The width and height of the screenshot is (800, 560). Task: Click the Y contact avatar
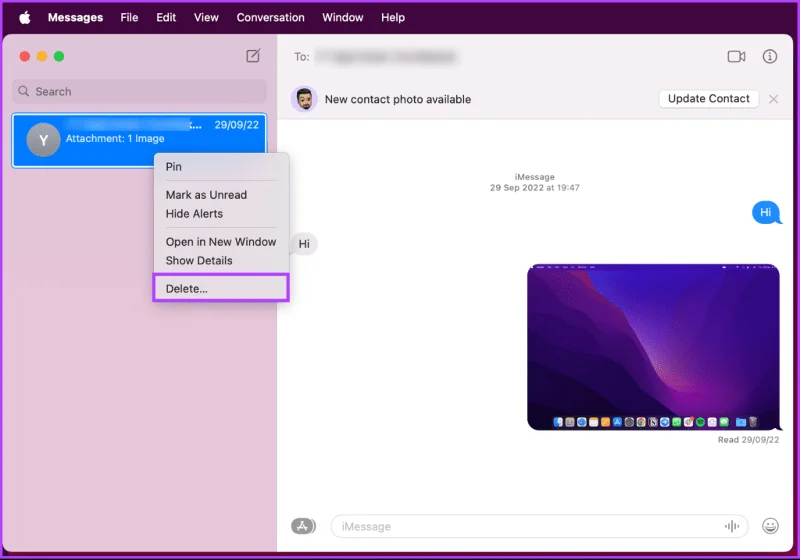coord(43,140)
